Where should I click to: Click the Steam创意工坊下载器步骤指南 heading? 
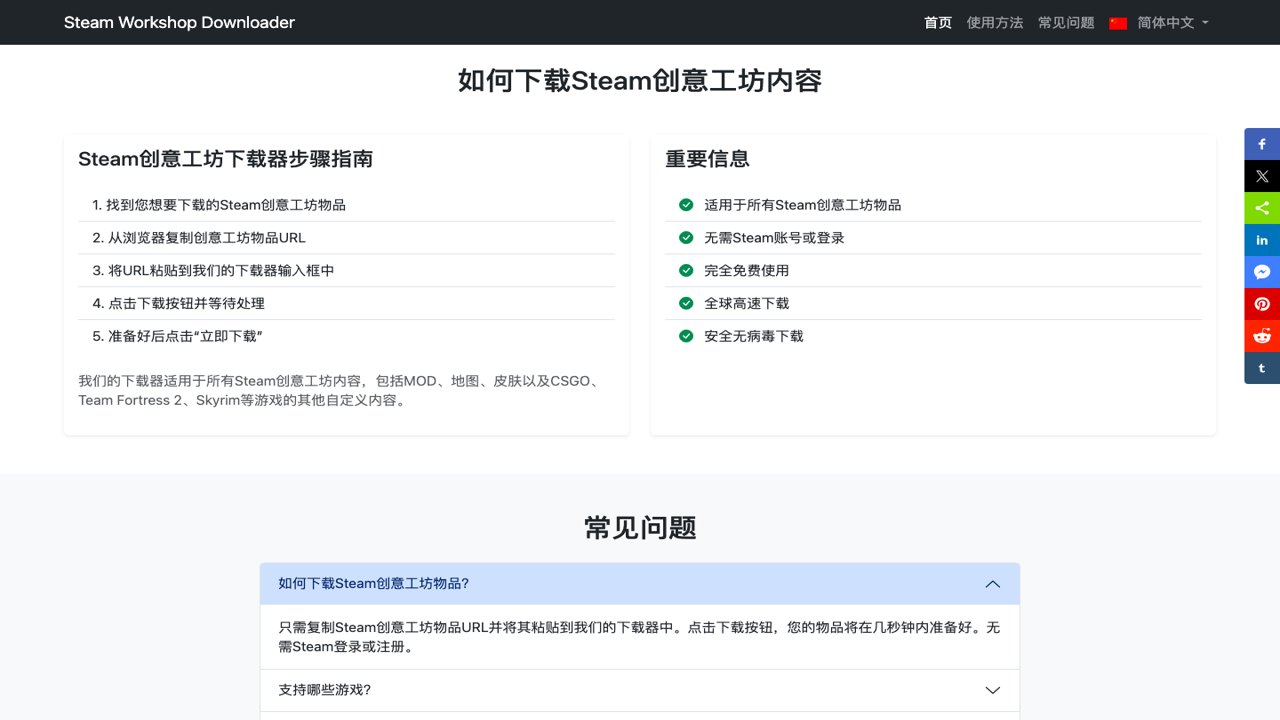coord(226,159)
